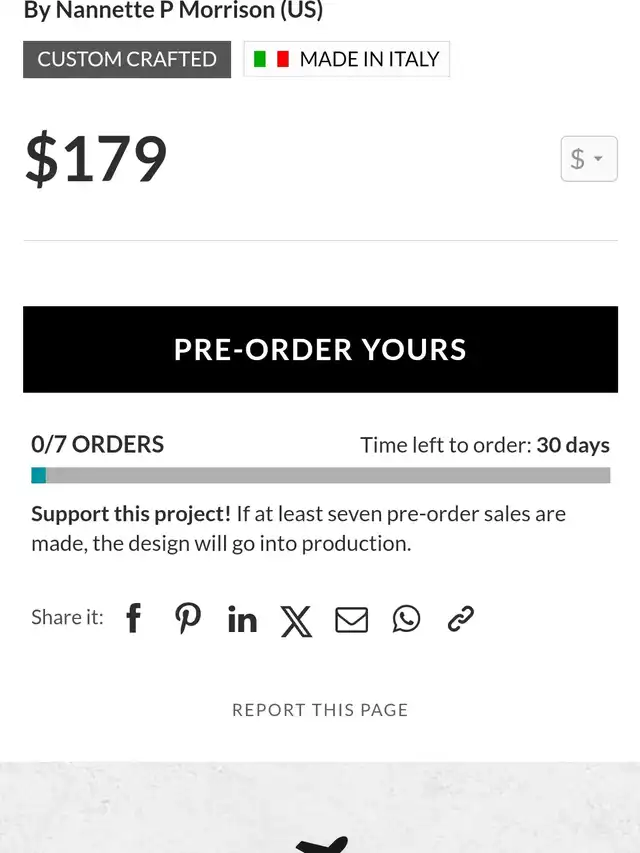Share on Facebook icon
This screenshot has height=853, width=640.
(x=133, y=619)
